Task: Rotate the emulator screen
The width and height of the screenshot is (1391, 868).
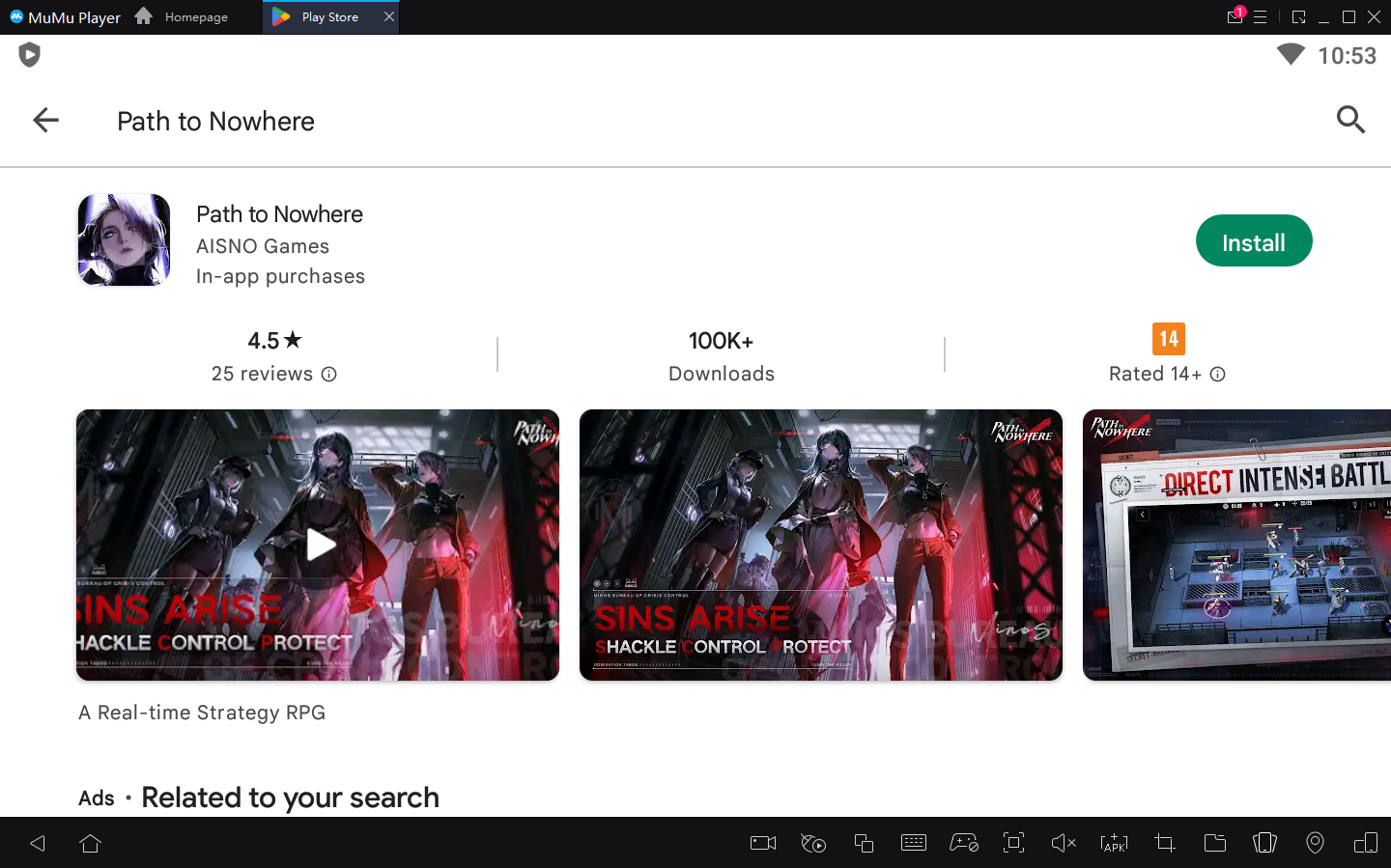Action: coord(1264,843)
